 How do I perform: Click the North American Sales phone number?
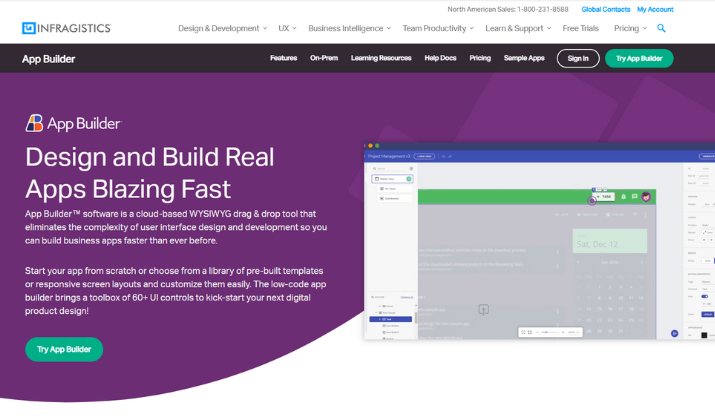[x=543, y=9]
